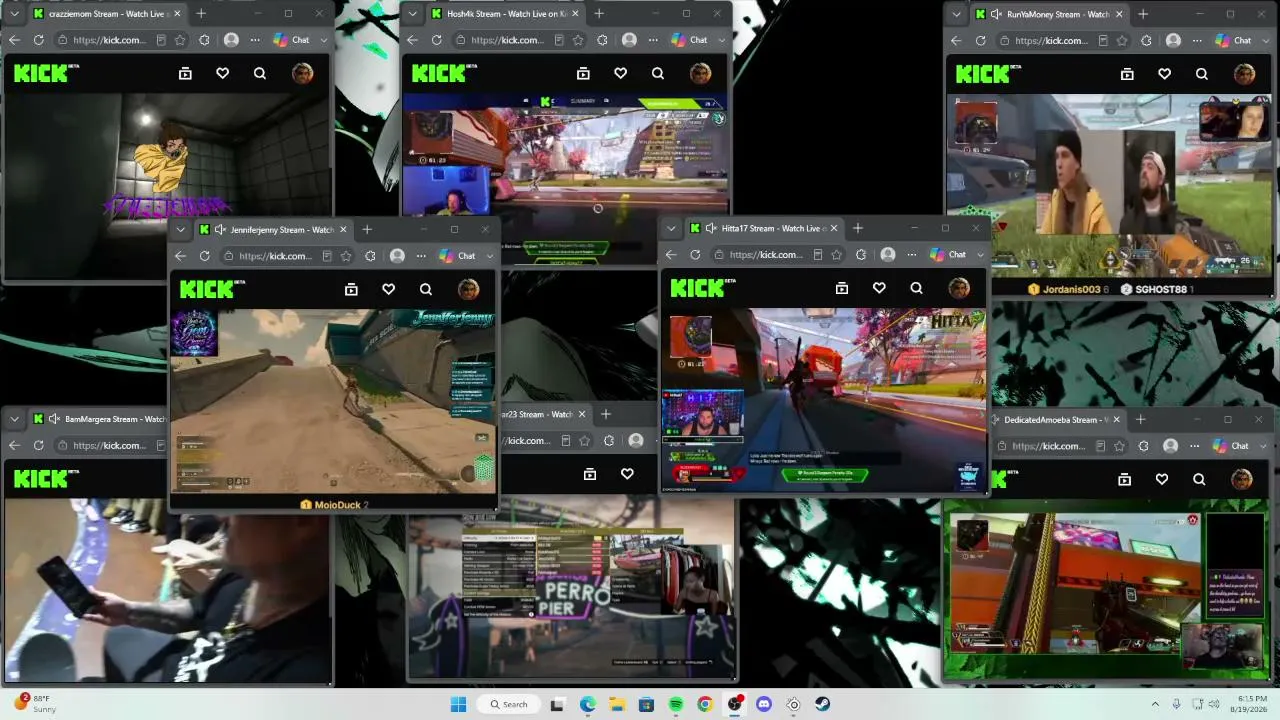The width and height of the screenshot is (1280, 720).
Task: Open tab list dropdown in RunYaMoney window
Action: [955, 14]
